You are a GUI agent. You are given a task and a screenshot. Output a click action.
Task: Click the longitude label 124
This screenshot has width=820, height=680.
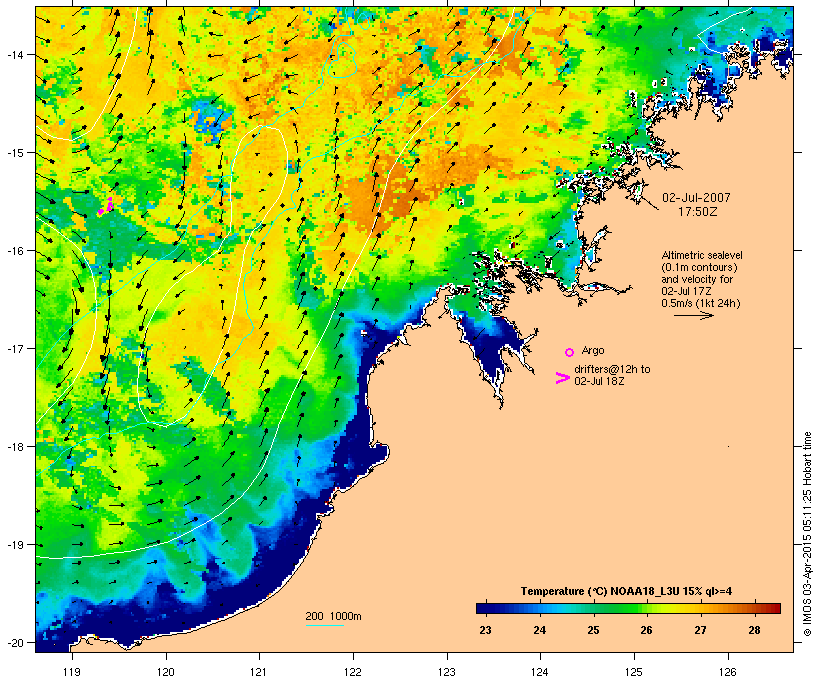[540, 672]
